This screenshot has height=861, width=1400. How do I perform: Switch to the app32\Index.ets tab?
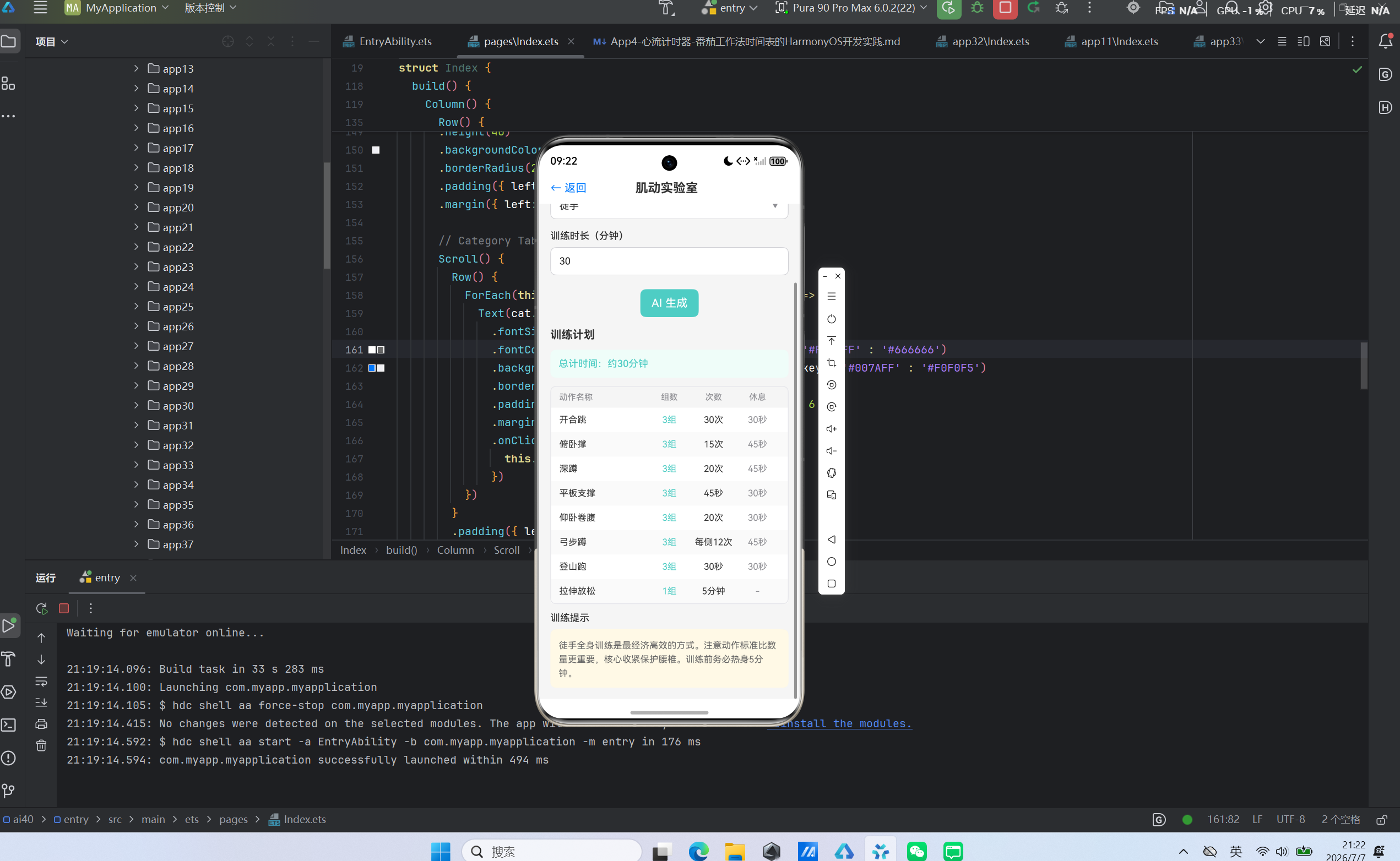point(982,42)
